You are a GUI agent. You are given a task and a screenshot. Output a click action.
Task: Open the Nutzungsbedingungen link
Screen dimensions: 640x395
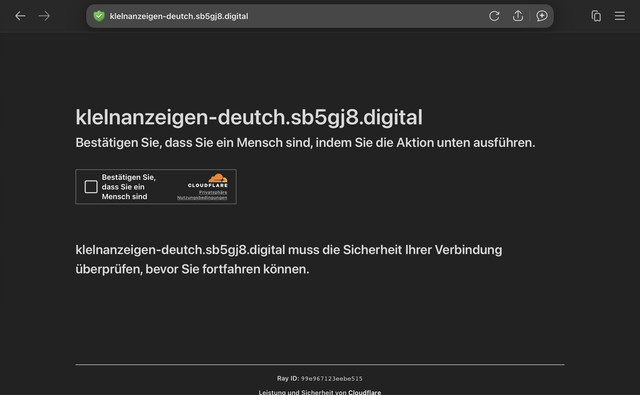[202, 198]
